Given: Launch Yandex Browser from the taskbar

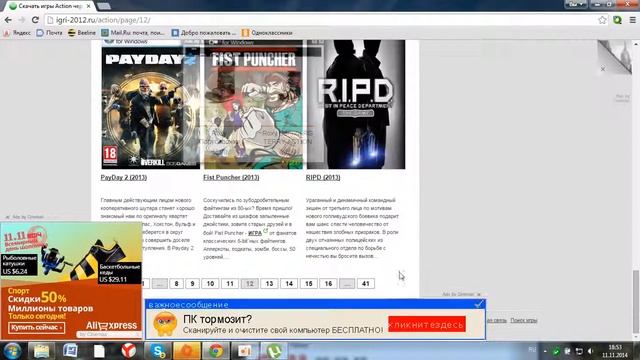Looking at the screenshot, I should pos(129,351).
